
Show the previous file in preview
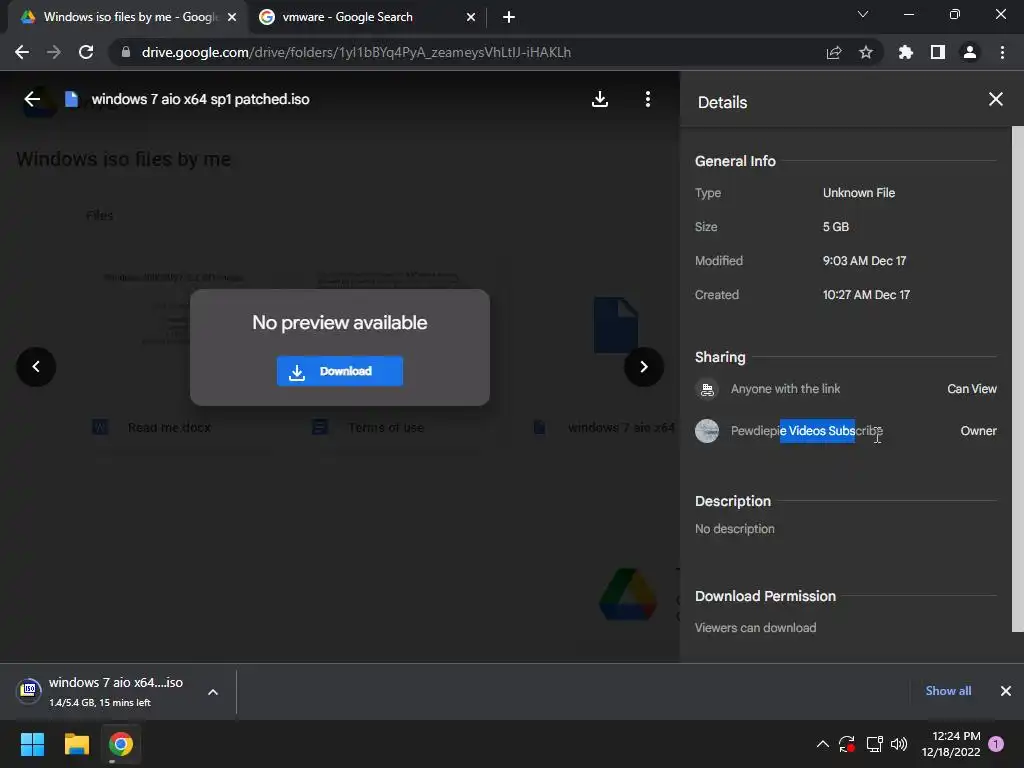(x=36, y=366)
